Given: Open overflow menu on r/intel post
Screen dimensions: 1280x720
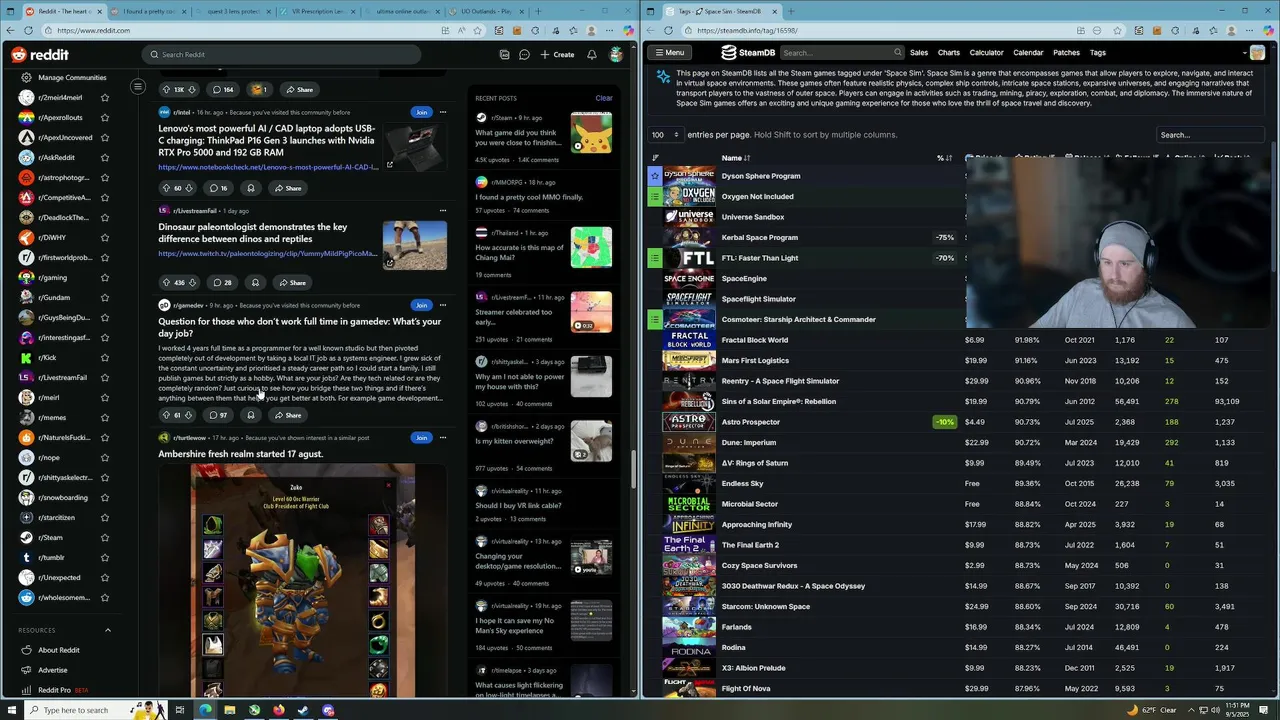Looking at the screenshot, I should (443, 112).
